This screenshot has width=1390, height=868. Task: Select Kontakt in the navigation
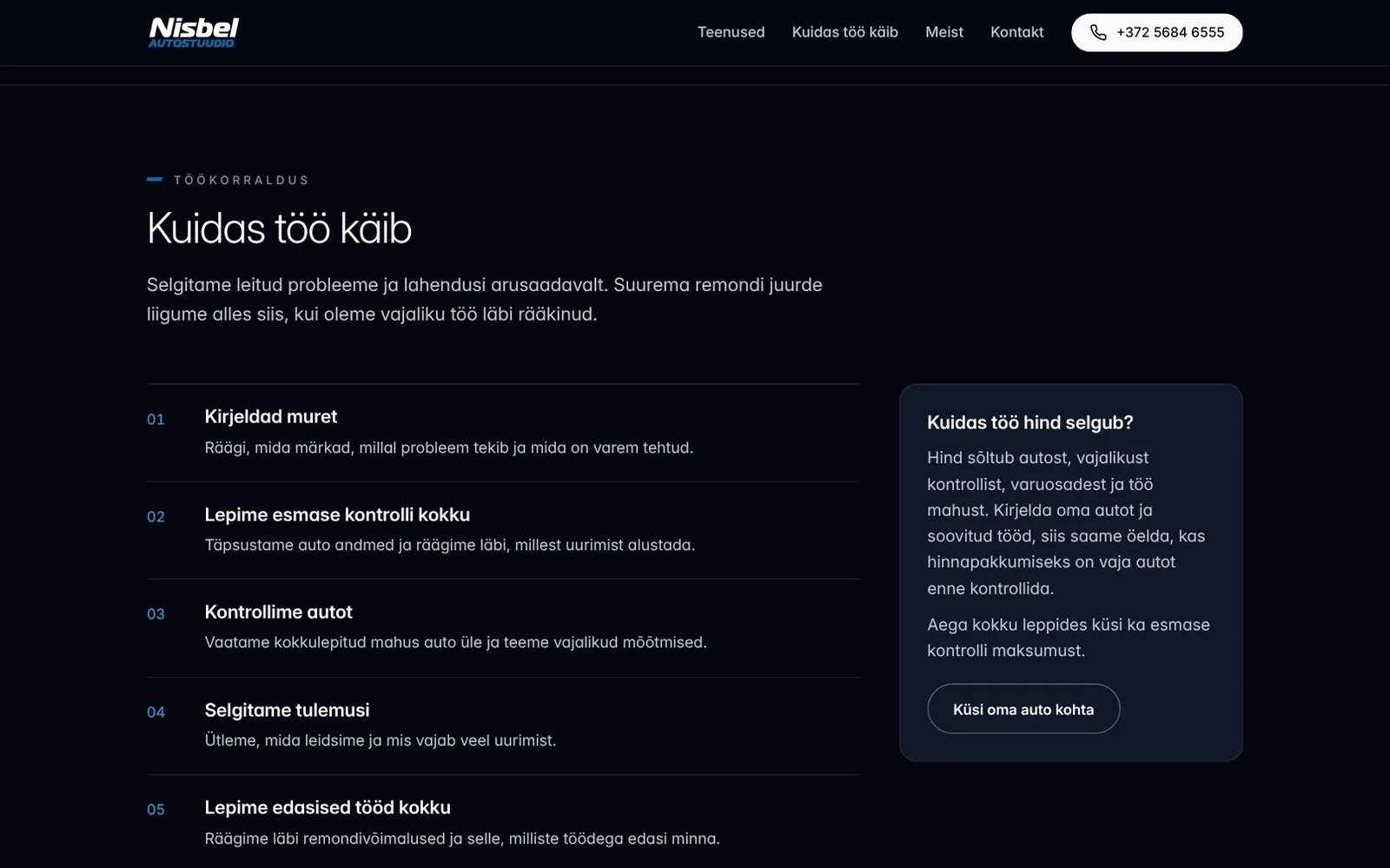(1016, 32)
